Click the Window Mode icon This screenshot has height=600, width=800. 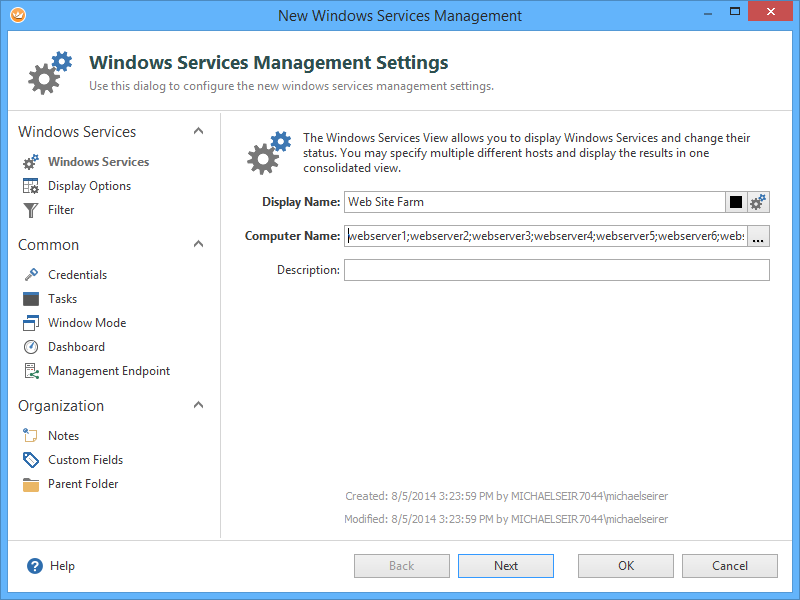tap(31, 323)
